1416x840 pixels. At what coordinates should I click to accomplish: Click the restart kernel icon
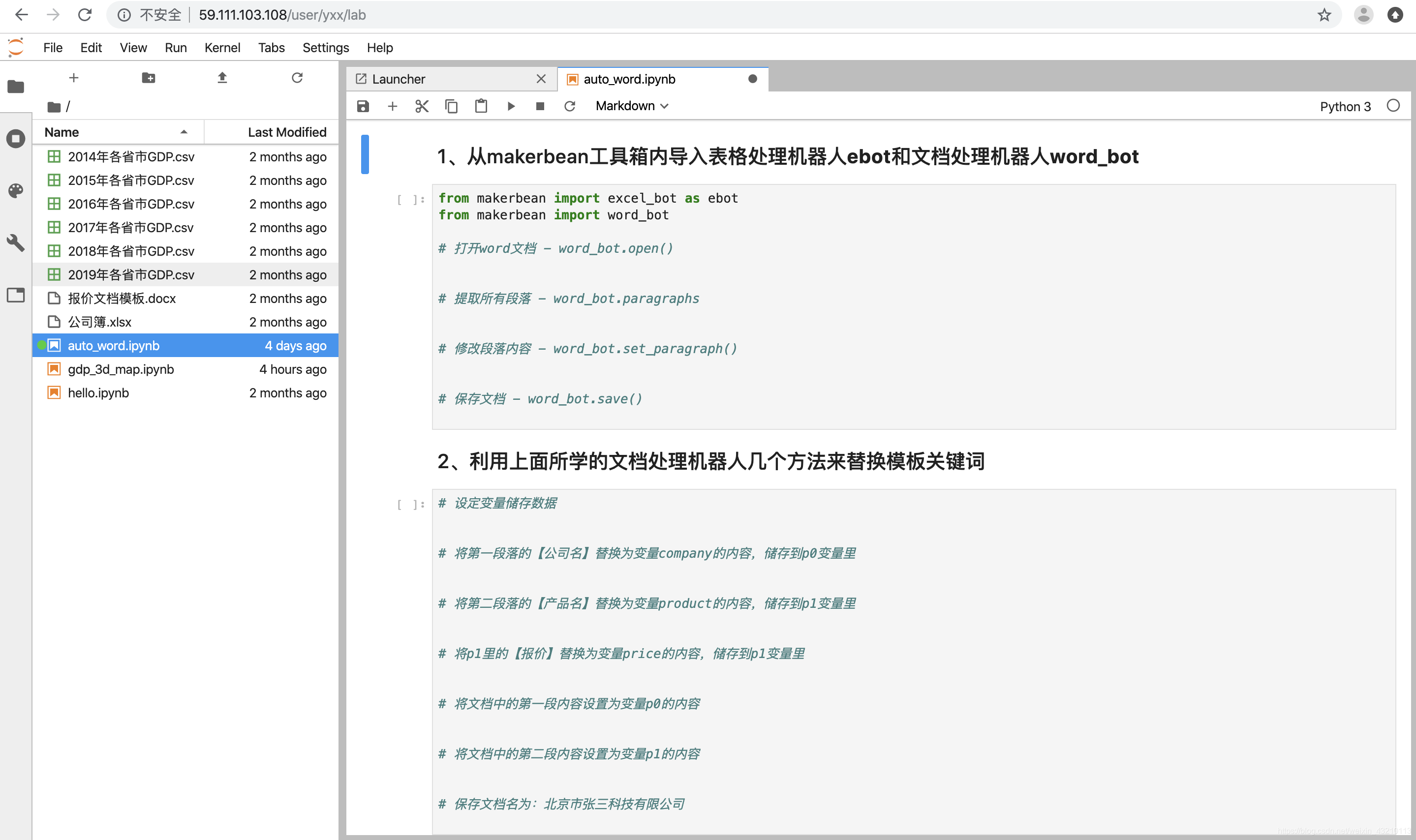coord(568,106)
